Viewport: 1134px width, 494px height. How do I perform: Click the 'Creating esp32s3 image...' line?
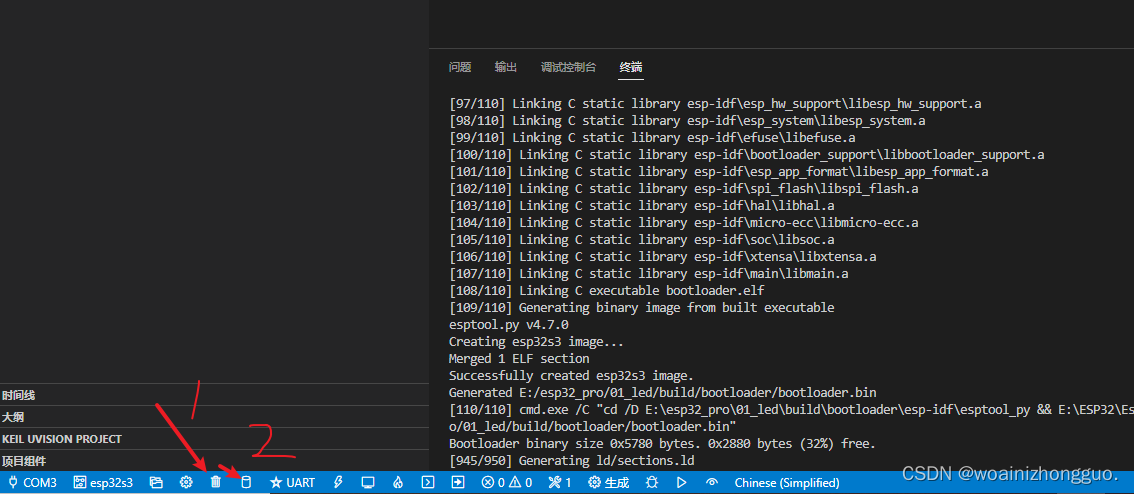click(536, 341)
